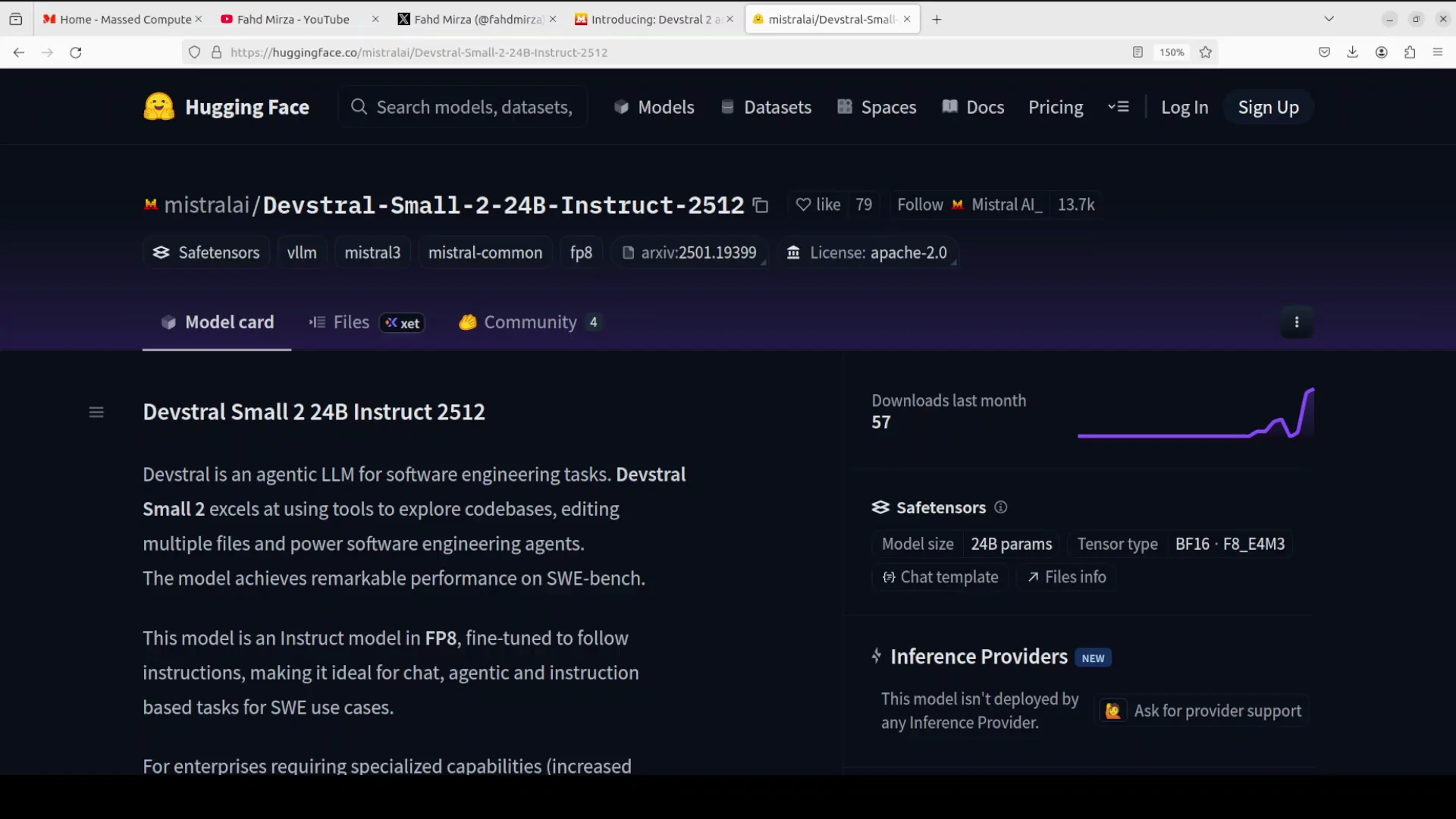Copy the model name to clipboard
The image size is (1456, 819).
(761, 205)
